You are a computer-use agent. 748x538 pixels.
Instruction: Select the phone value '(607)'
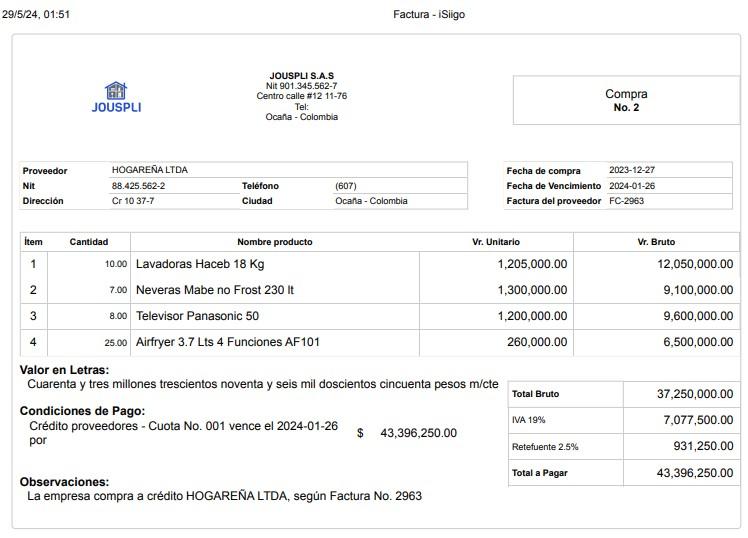tap(346, 186)
